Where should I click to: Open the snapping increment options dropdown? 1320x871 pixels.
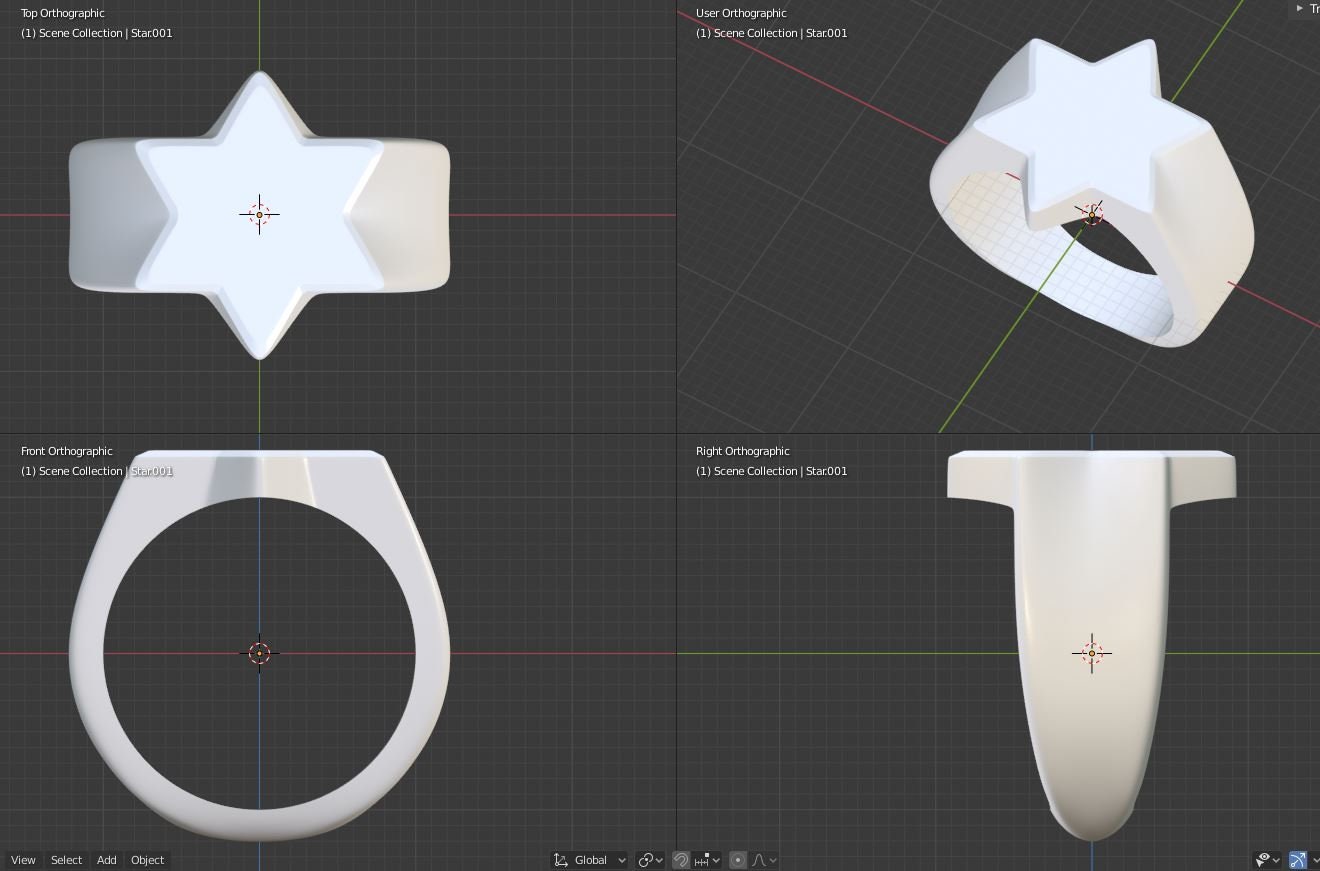[708, 860]
